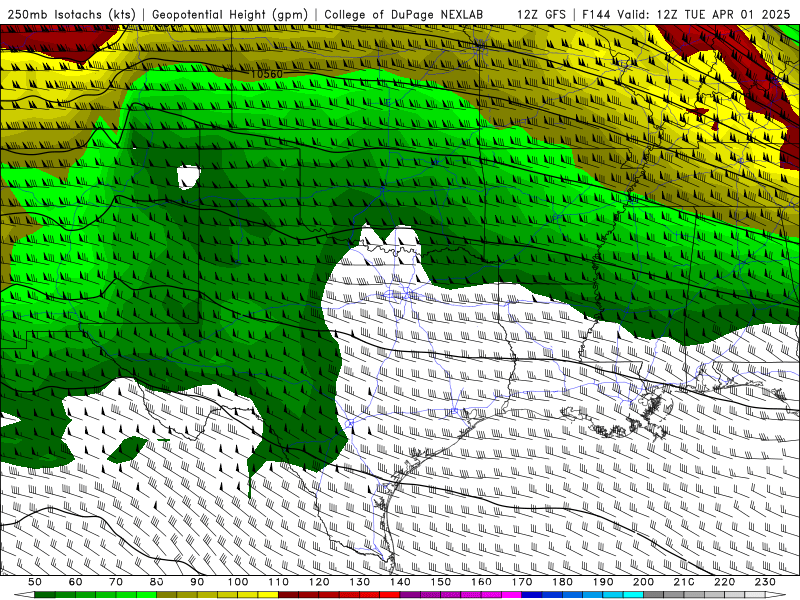
Task: Click the isolated dark green oval patch
Action: 127,449
